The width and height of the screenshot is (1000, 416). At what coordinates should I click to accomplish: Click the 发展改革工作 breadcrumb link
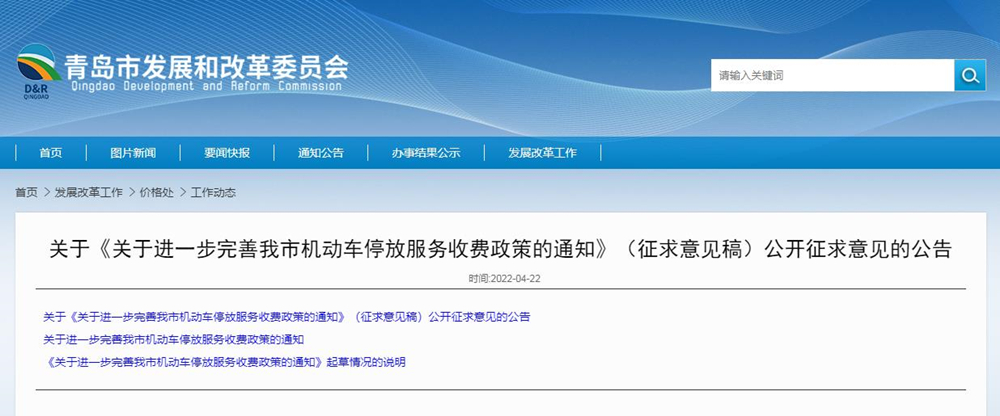tap(88, 192)
